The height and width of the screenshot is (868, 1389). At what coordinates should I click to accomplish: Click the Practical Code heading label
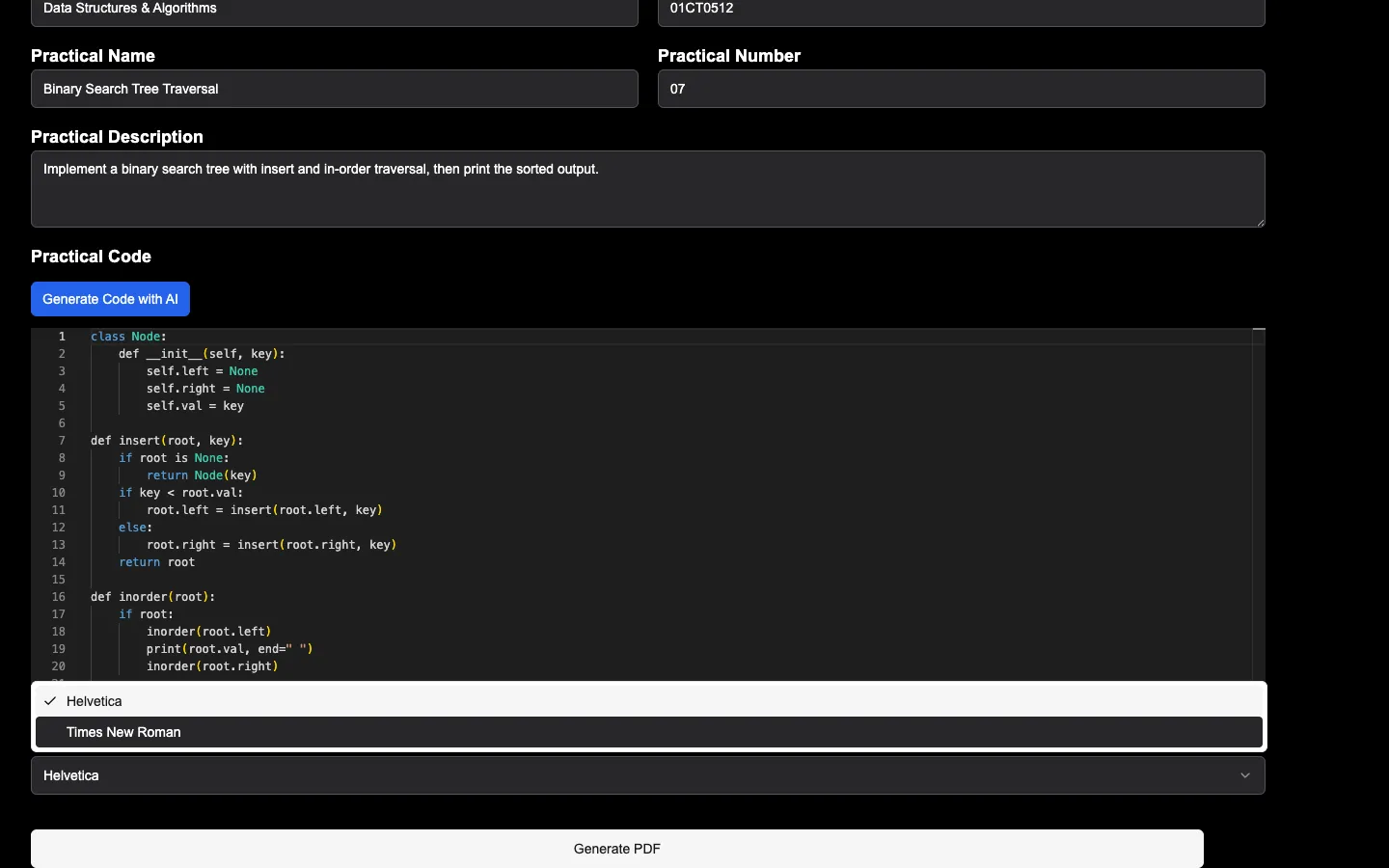click(92, 257)
